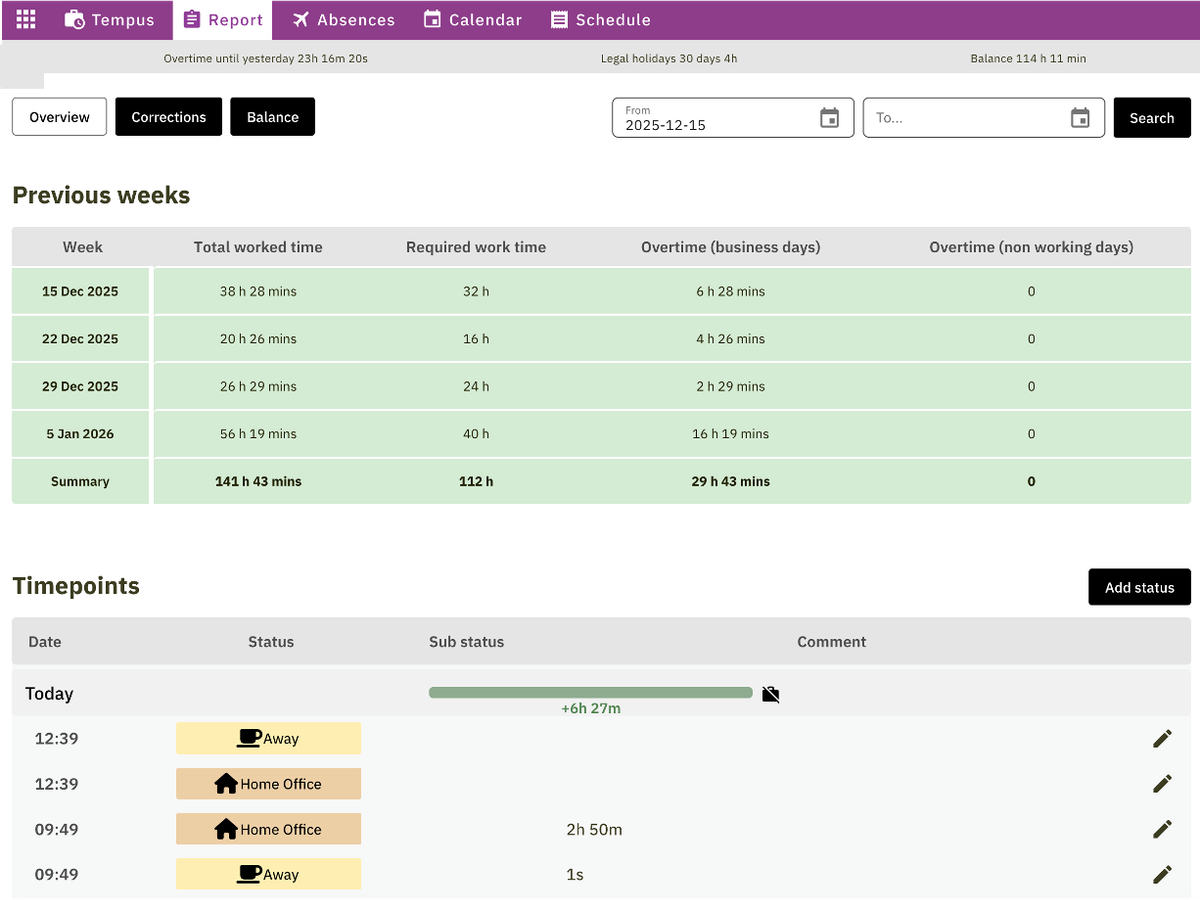Click the "Balance 114 h 11 min" text

1028,59
